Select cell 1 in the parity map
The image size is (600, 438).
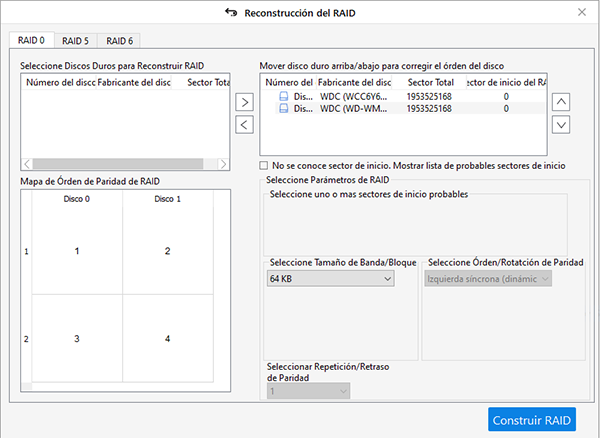click(77, 251)
